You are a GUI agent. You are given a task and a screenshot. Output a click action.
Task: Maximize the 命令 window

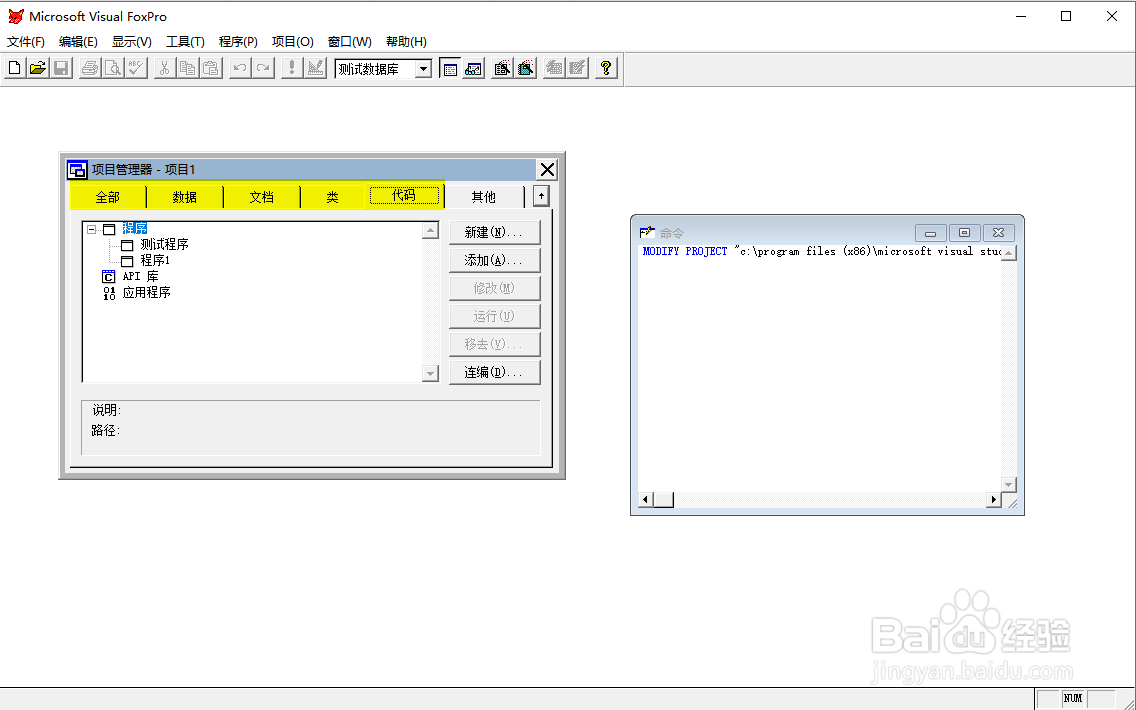pyautogui.click(x=964, y=233)
